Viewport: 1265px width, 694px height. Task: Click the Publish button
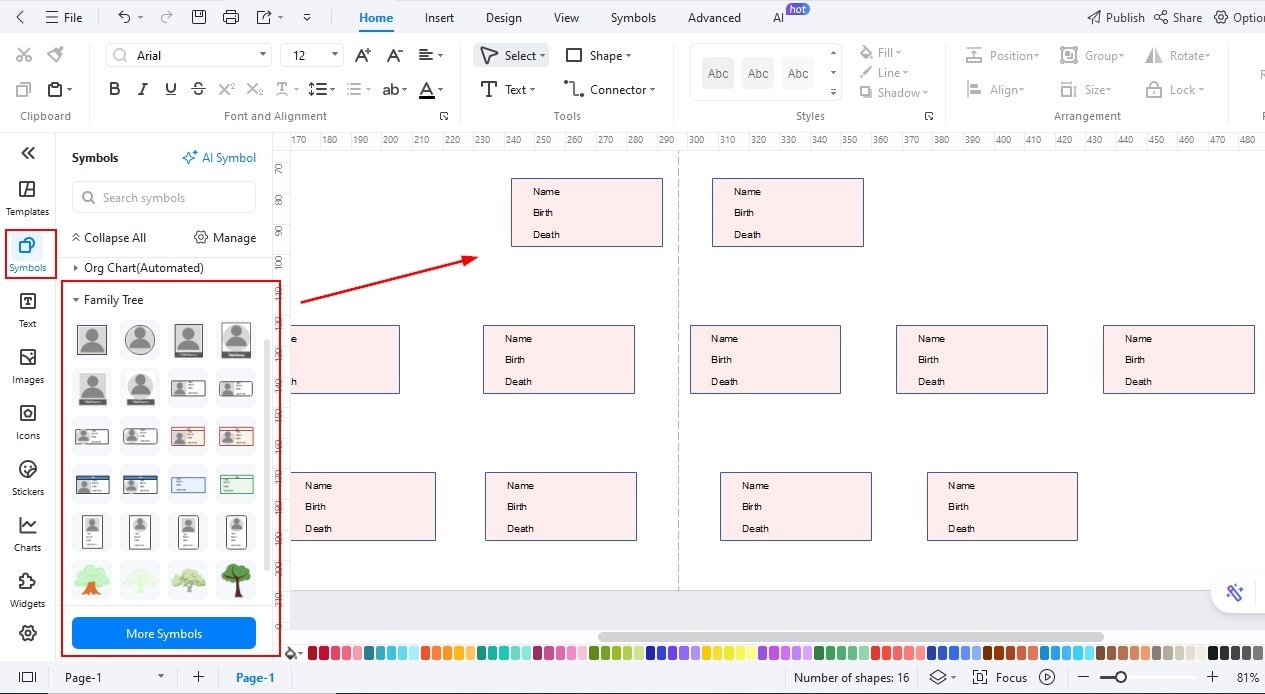(x=1115, y=17)
